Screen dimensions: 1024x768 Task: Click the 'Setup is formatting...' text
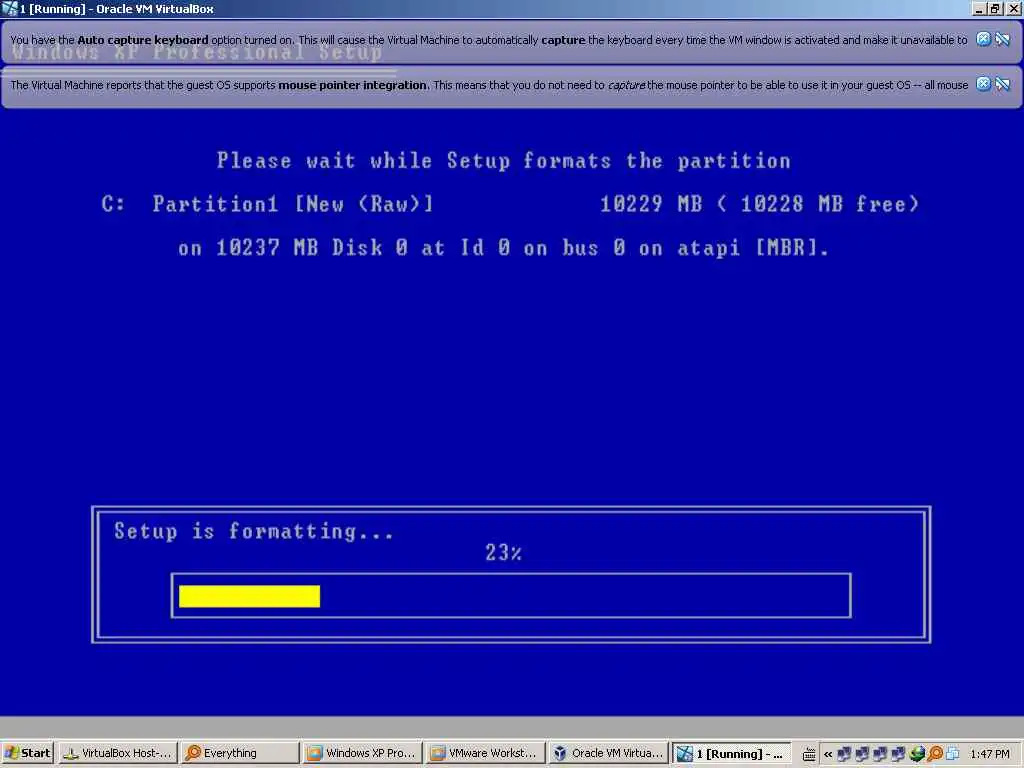(x=253, y=531)
